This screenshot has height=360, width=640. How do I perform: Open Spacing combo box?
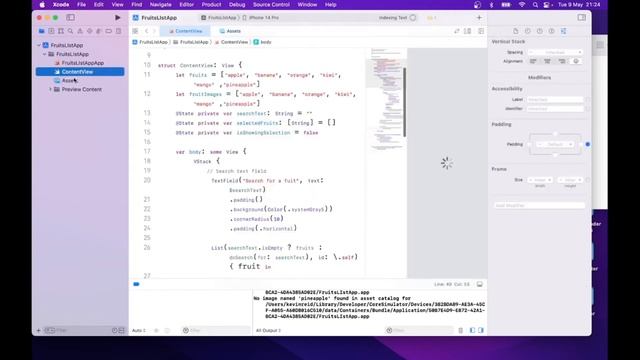click(555, 52)
